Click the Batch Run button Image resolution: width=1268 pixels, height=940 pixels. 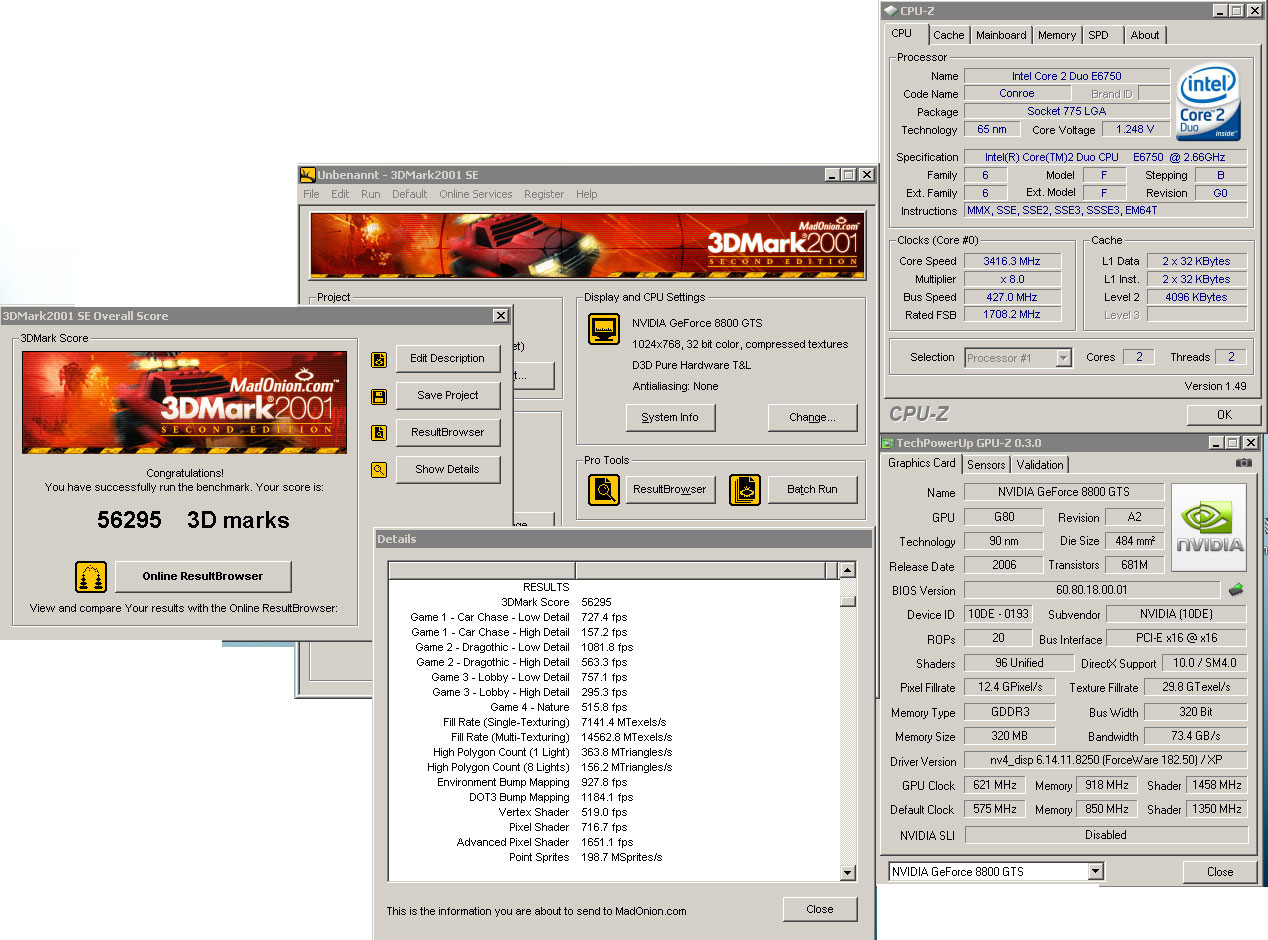pos(813,490)
